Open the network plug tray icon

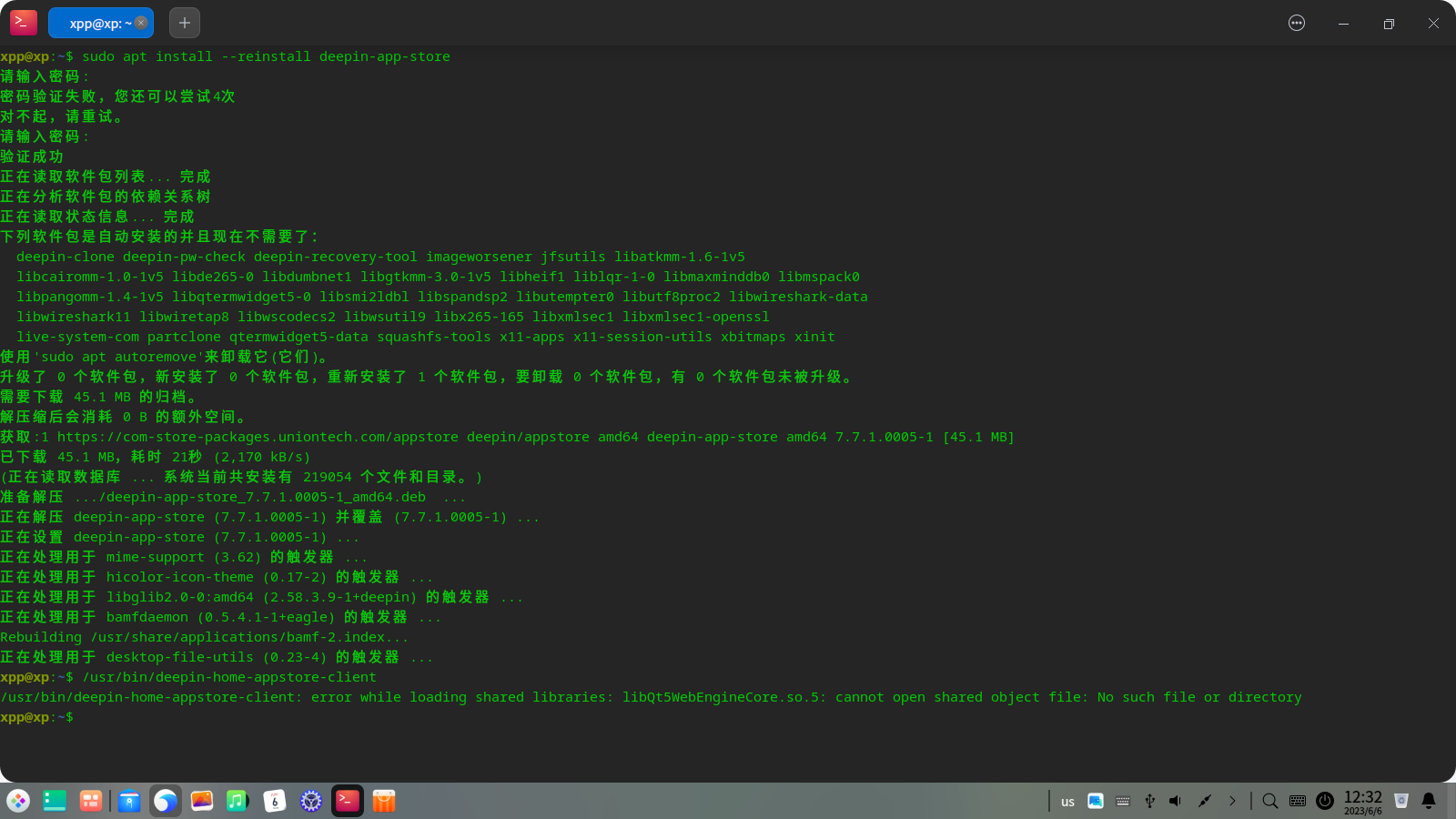click(1205, 801)
